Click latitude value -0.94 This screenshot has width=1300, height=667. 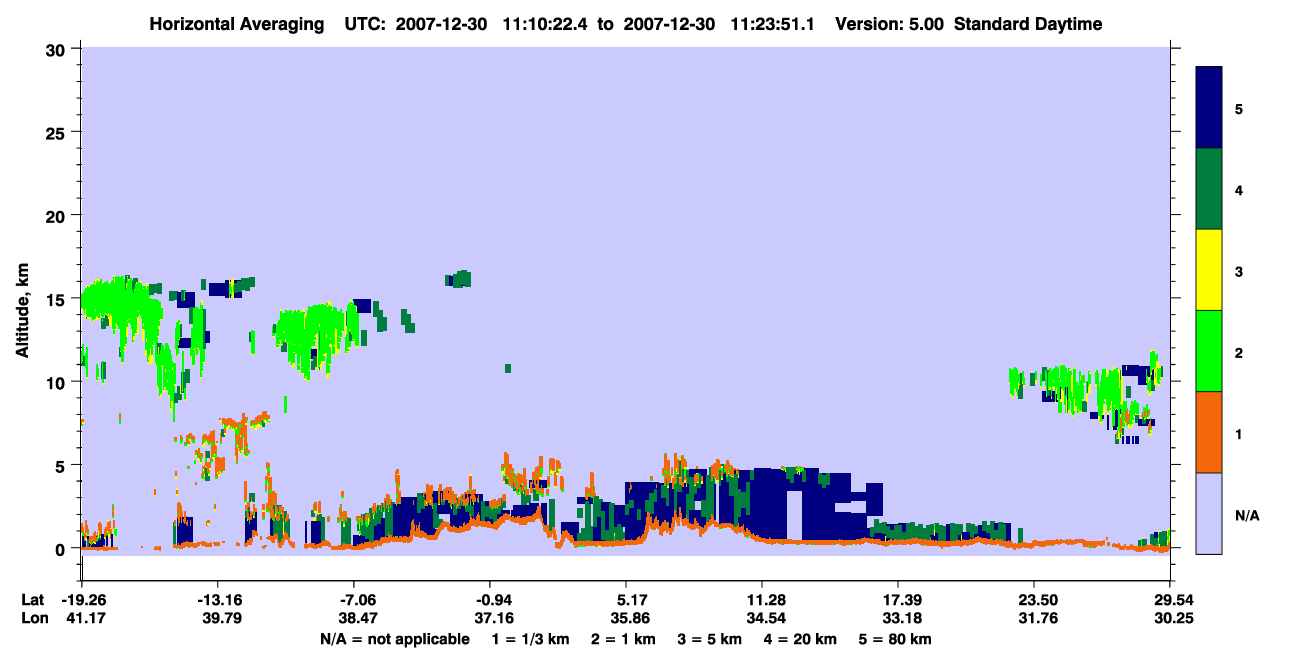[492, 600]
